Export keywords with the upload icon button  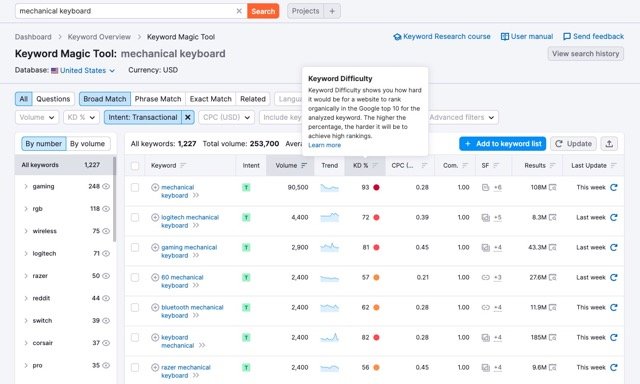pos(609,144)
